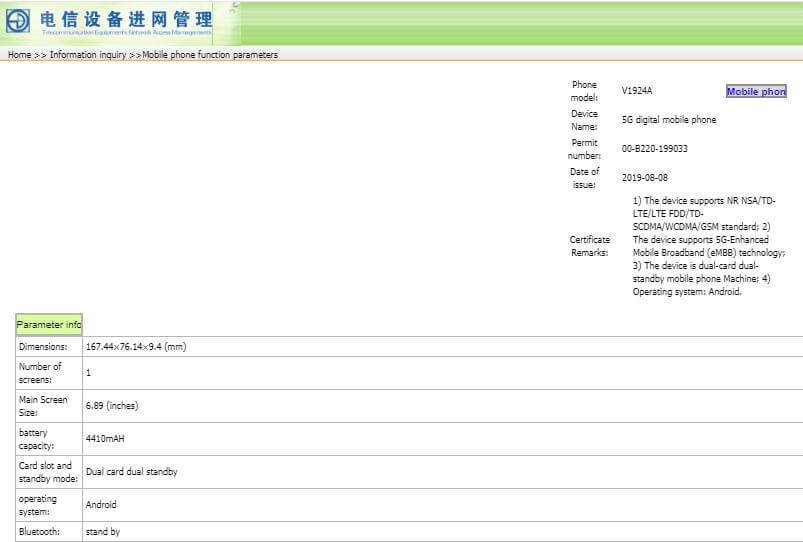Viewport: 803px width, 542px height.
Task: Select device name 5G digital mobile phone
Action: tap(669, 120)
